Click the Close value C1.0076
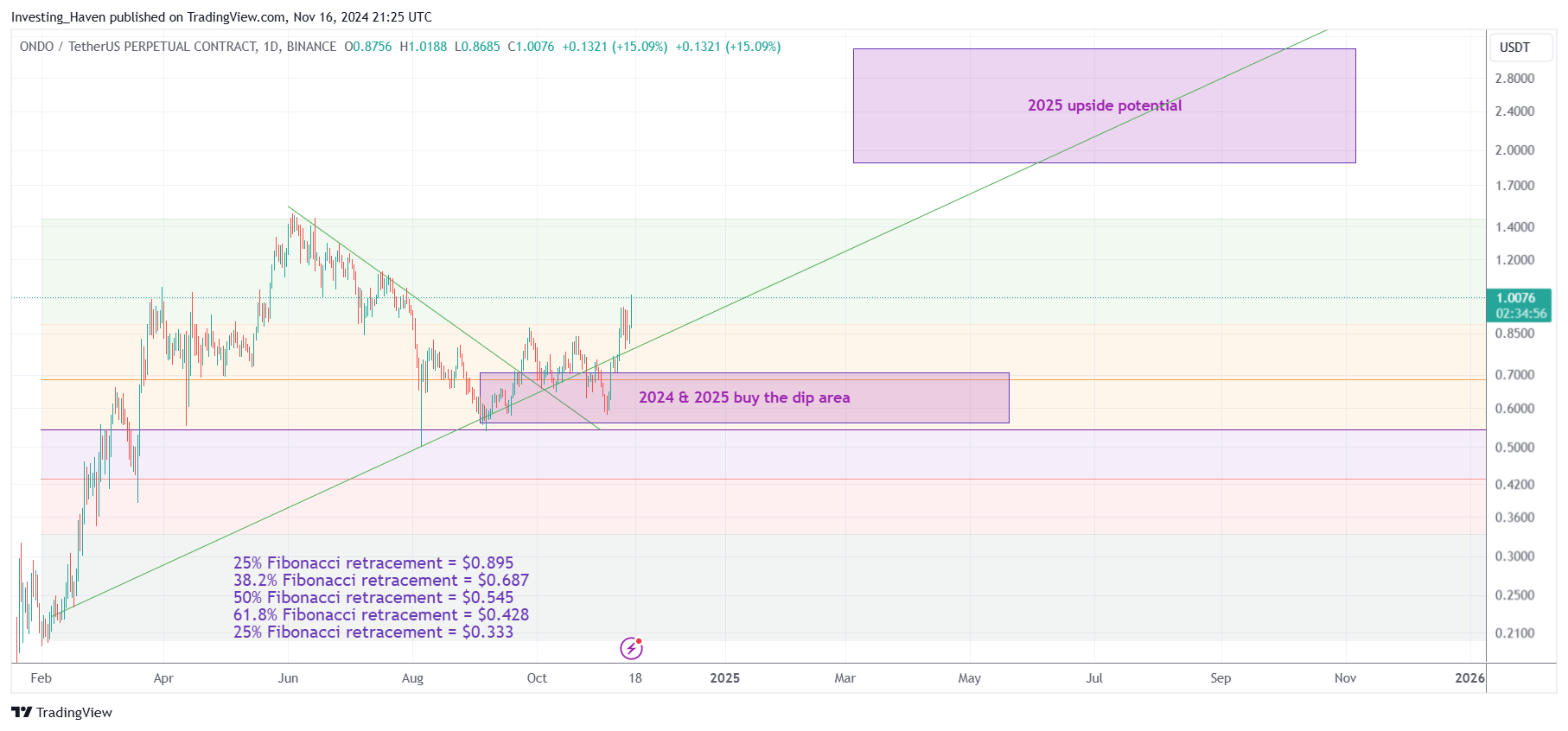 (531, 47)
